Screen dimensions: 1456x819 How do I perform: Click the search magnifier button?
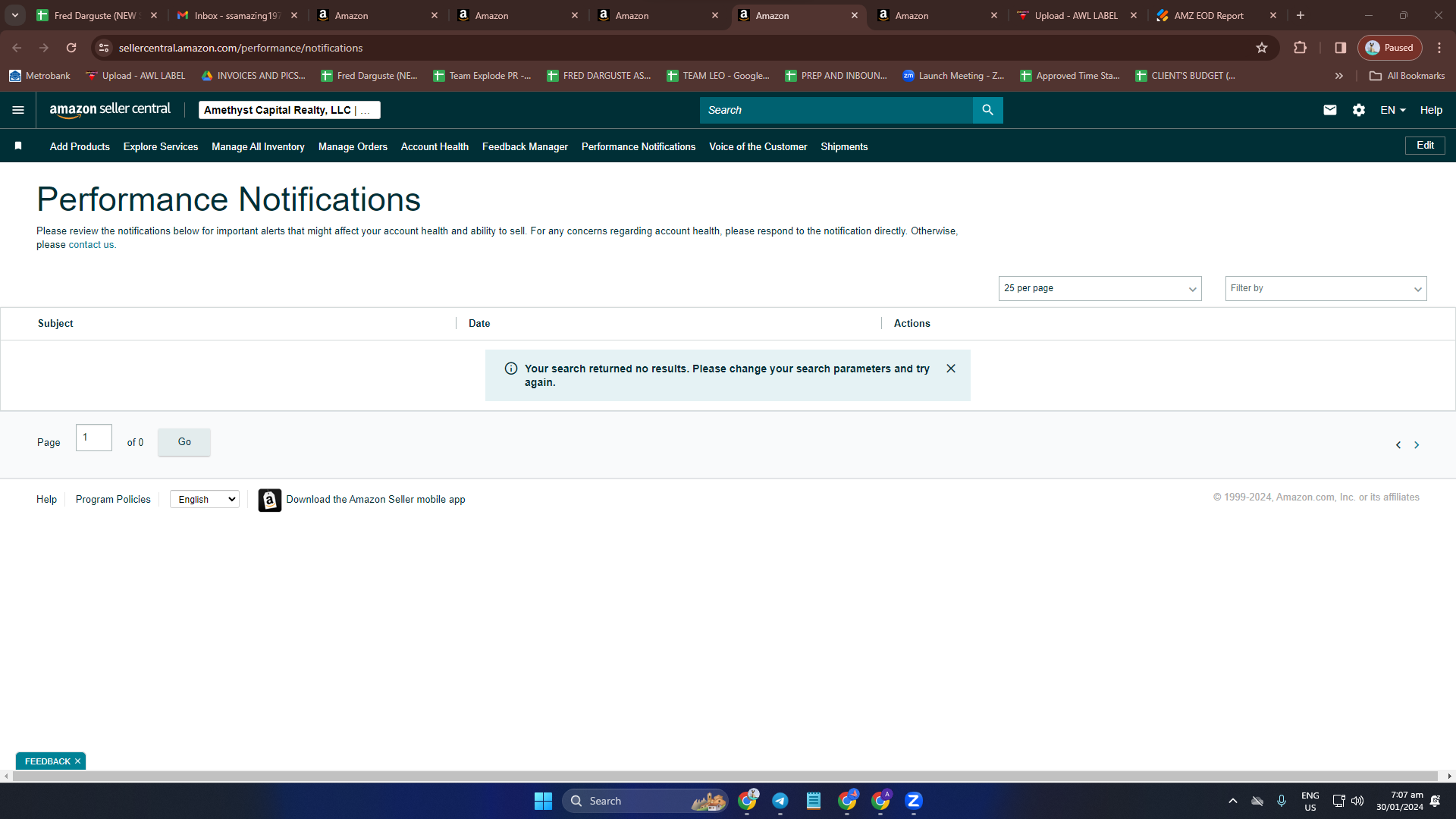(987, 110)
